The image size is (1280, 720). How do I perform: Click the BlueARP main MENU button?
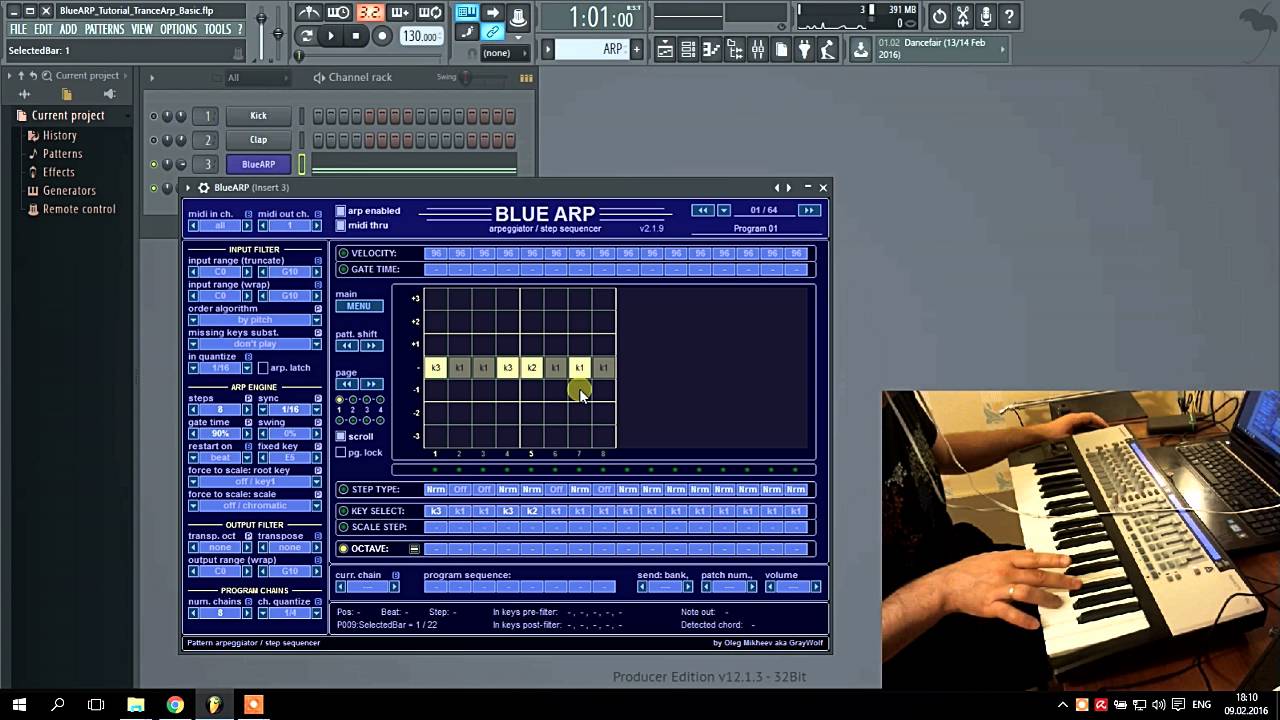[359, 307]
